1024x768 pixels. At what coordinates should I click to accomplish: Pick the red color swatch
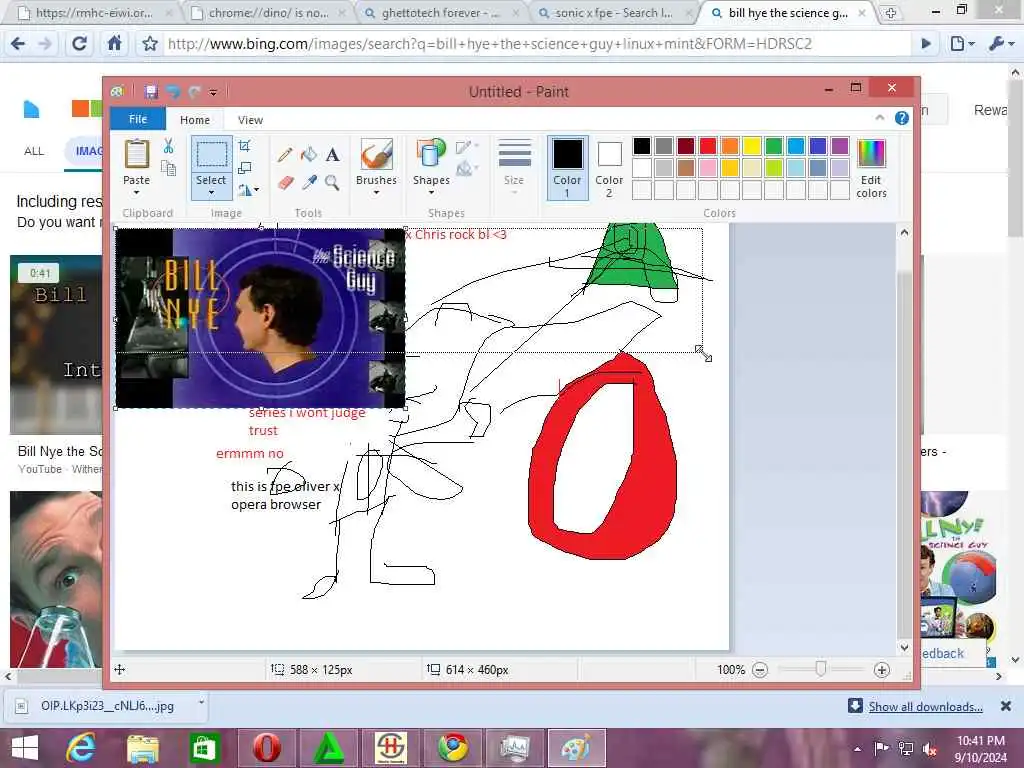pyautogui.click(x=708, y=146)
